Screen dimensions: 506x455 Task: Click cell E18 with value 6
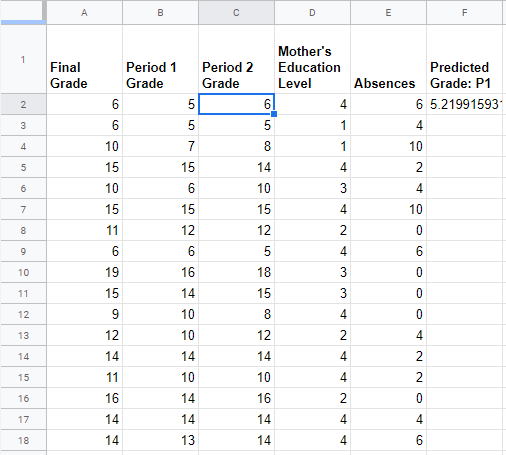coord(388,440)
